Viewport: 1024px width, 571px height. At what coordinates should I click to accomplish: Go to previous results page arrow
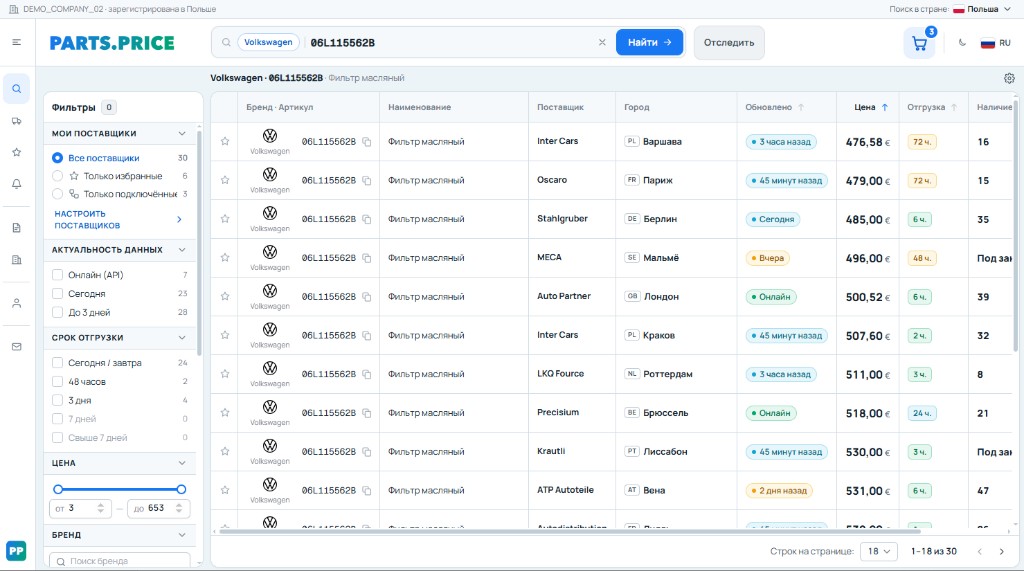tap(980, 551)
